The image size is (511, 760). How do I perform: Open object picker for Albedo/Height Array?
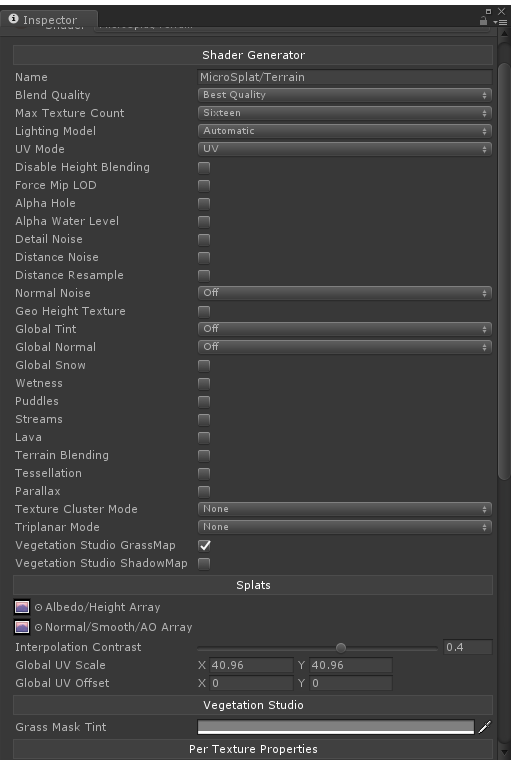38,607
